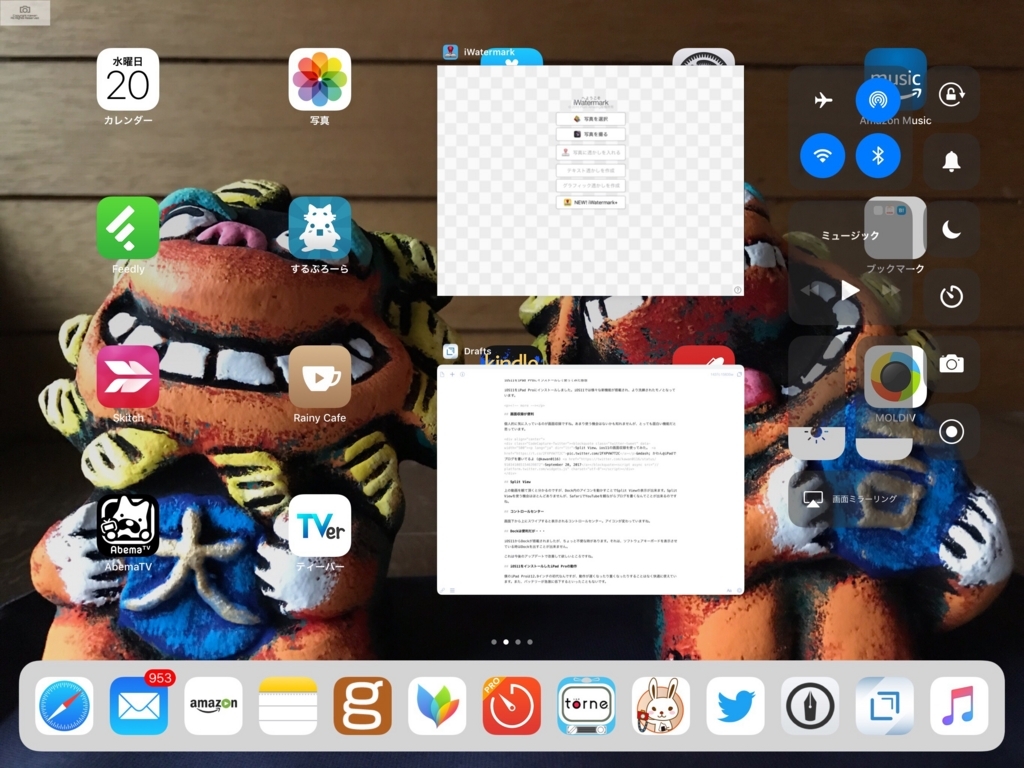The height and width of the screenshot is (768, 1024).
Task: Open 画面ミラーリング screen mirroring
Action: 850,499
